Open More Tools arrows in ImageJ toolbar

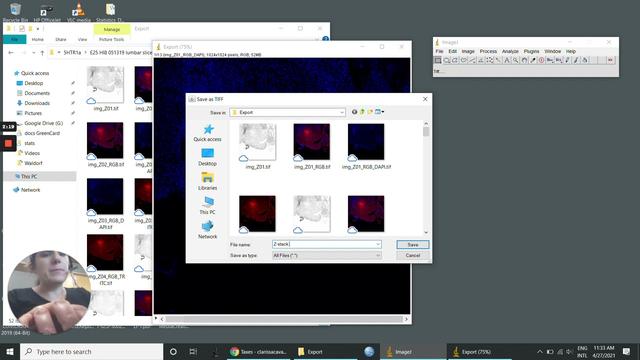(610, 60)
